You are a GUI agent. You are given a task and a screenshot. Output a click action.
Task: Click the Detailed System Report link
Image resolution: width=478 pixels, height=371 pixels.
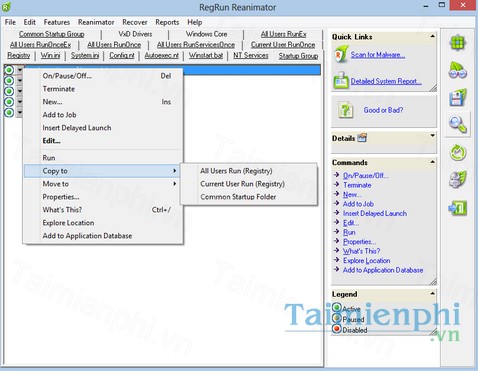point(386,81)
